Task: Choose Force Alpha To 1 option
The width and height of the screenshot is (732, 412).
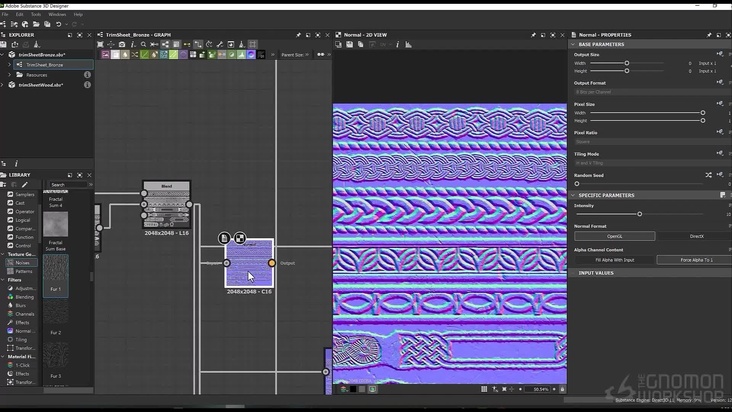Action: pyautogui.click(x=696, y=259)
